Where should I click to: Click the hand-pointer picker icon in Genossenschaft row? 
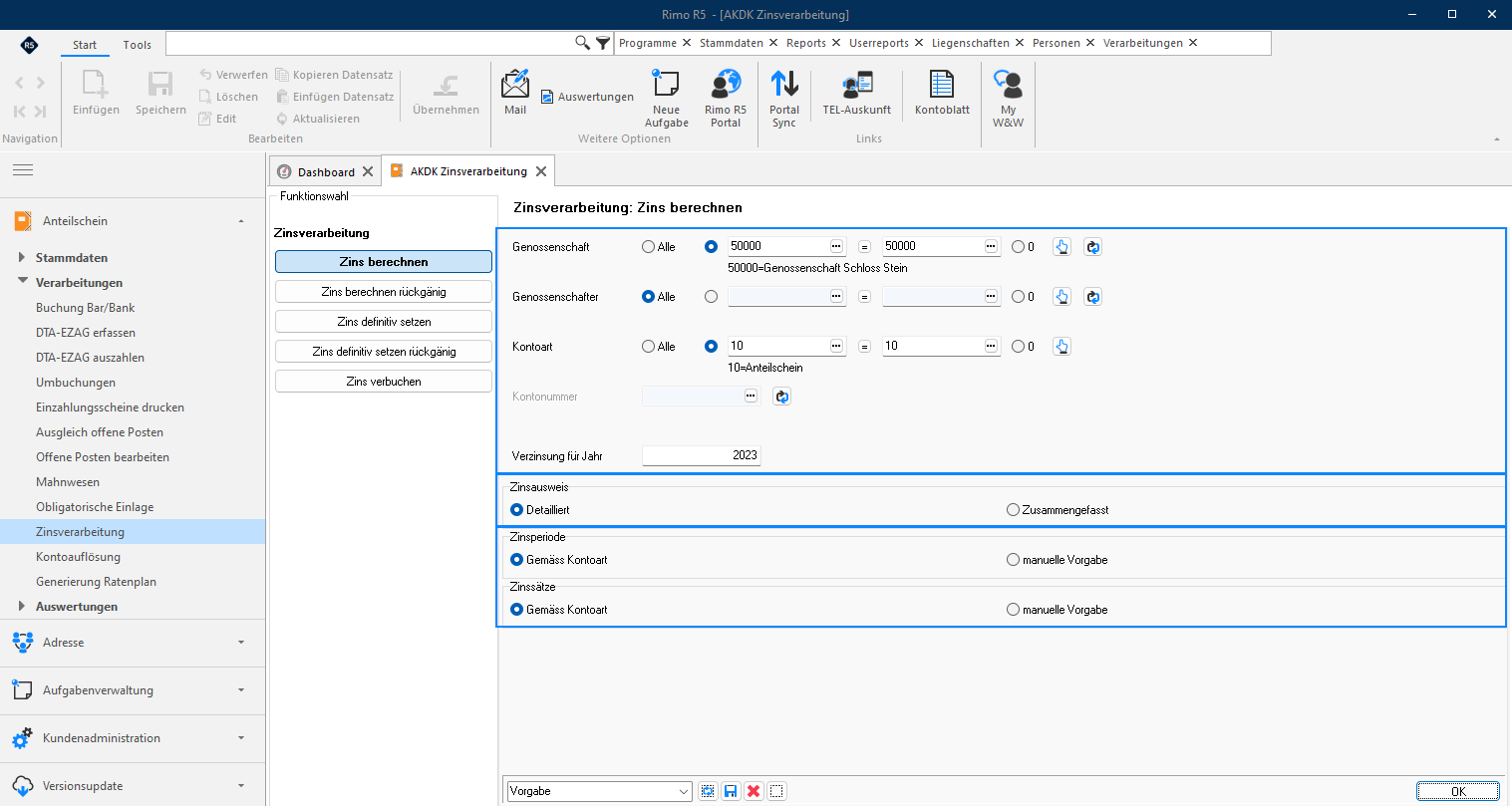(1061, 247)
